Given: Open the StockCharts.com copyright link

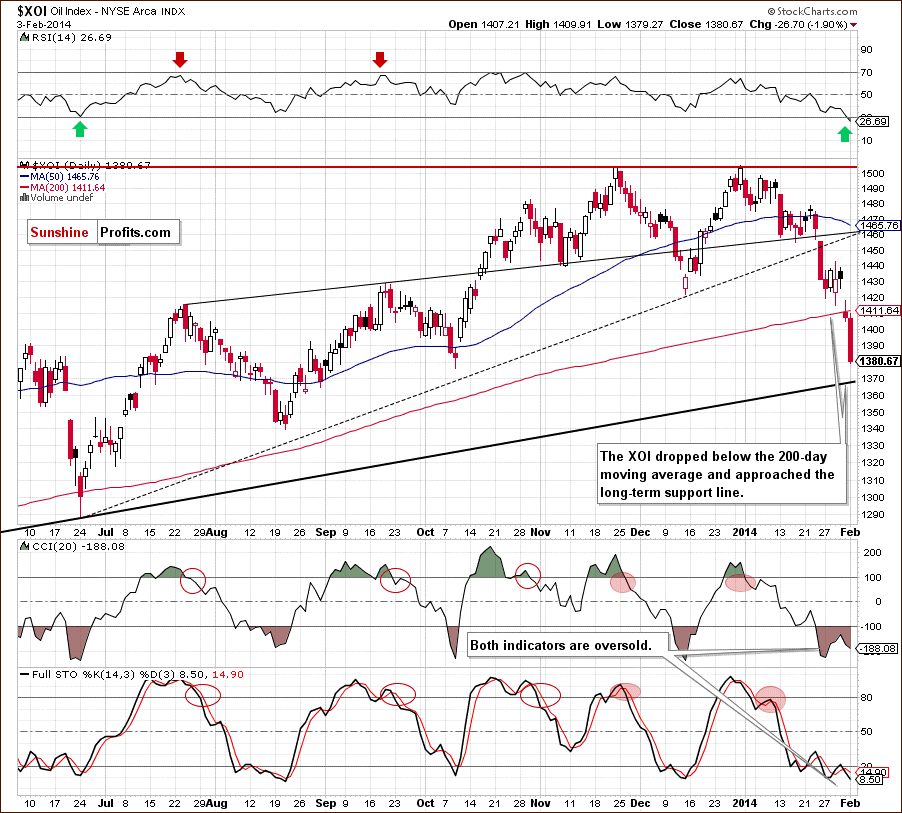Looking at the screenshot, I should tap(812, 12).
